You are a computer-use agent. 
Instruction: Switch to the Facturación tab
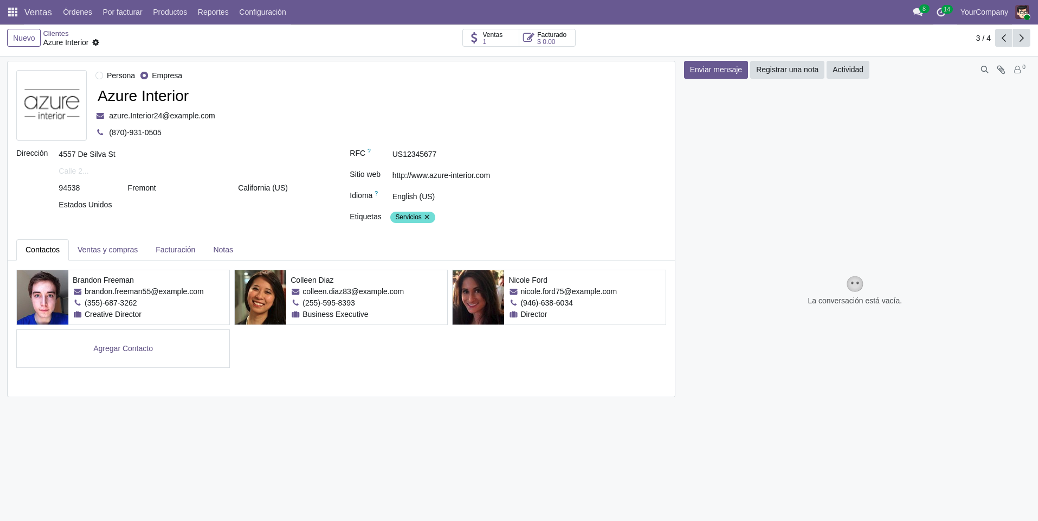click(175, 250)
